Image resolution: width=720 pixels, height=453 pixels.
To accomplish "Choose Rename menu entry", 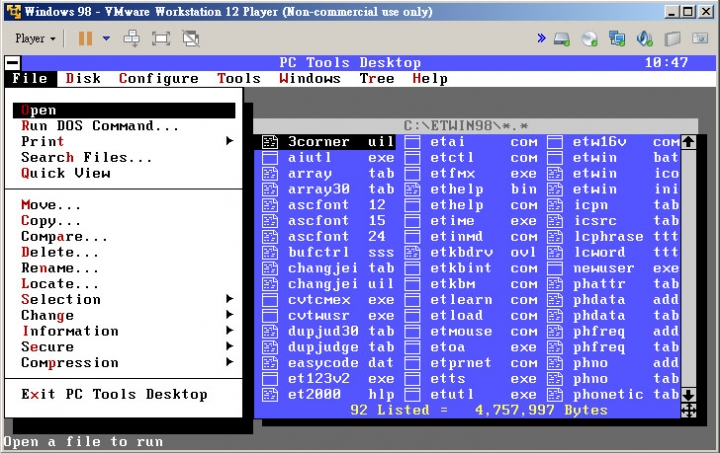I will (124, 268).
